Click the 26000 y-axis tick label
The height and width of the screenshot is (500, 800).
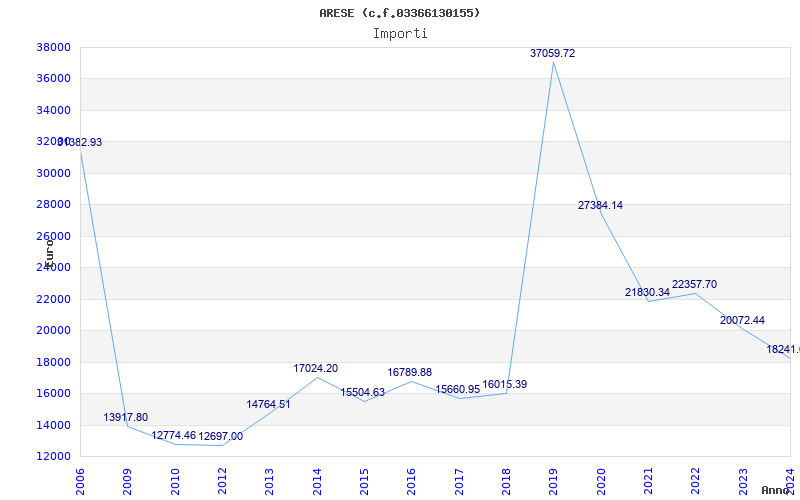[x=53, y=236]
